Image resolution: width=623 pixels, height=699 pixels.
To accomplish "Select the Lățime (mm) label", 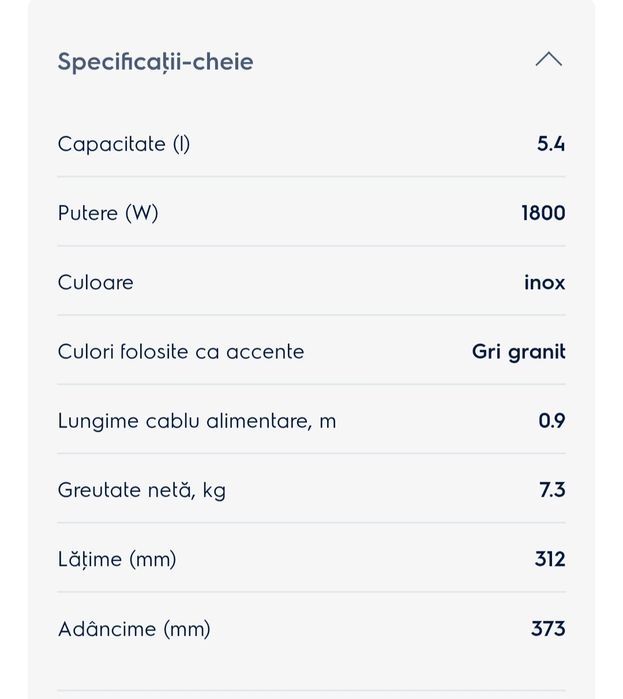I will [x=117, y=559].
